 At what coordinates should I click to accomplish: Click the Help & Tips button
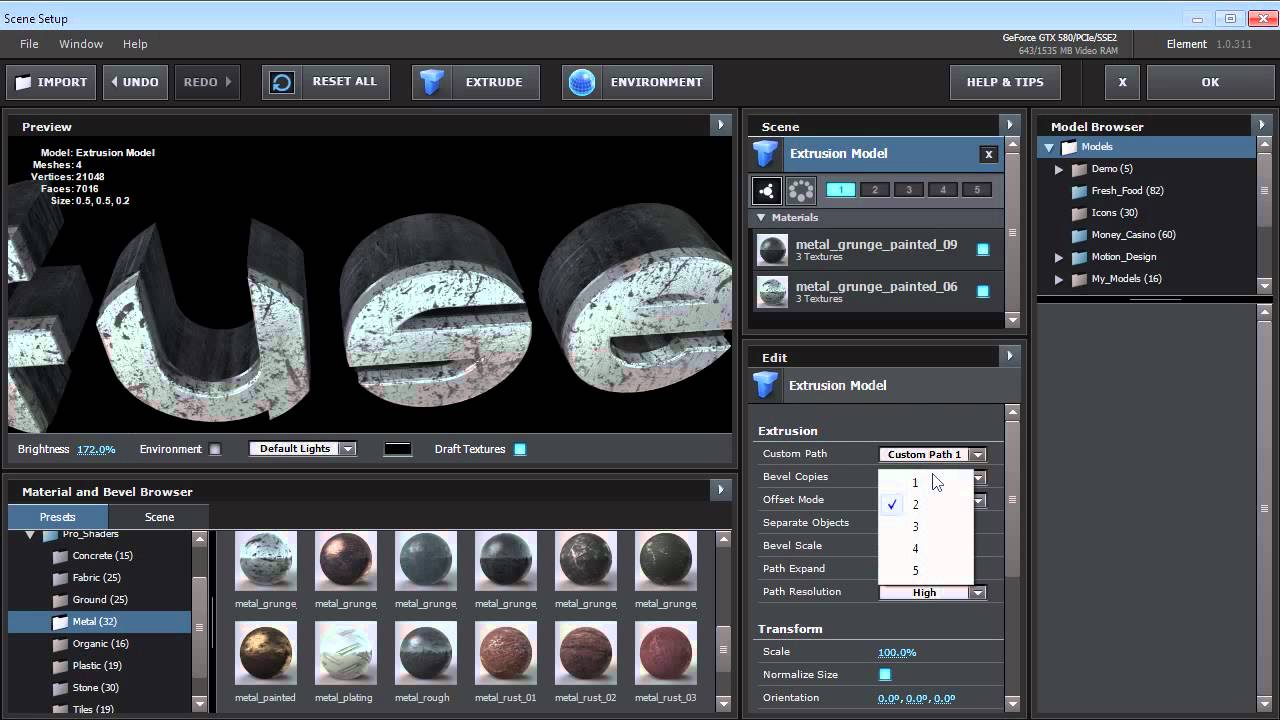(1004, 82)
